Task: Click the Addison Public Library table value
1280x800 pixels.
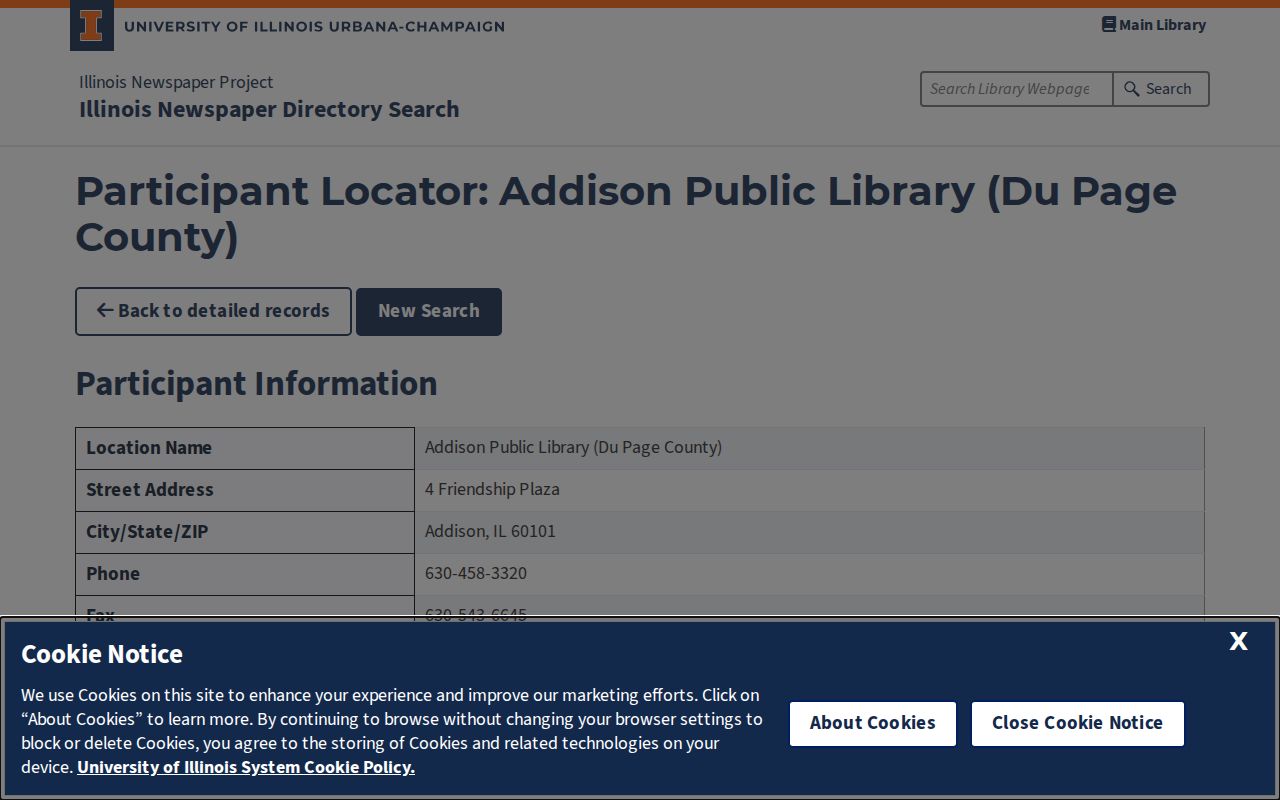Action: click(x=573, y=448)
